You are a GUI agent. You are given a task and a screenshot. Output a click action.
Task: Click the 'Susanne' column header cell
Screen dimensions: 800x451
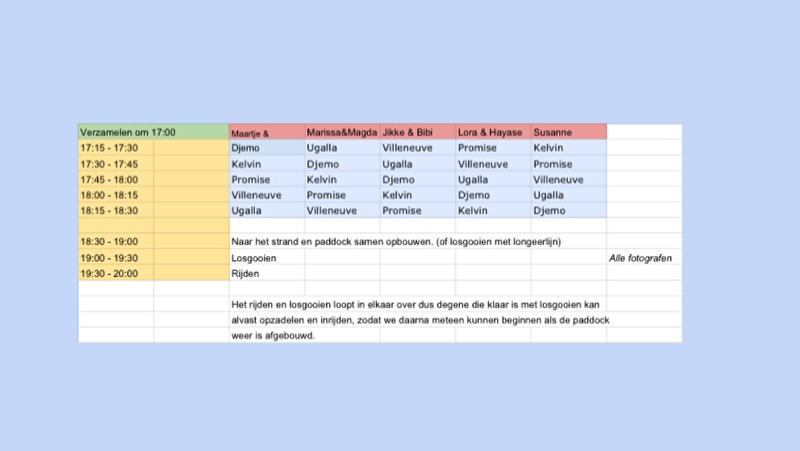click(569, 132)
